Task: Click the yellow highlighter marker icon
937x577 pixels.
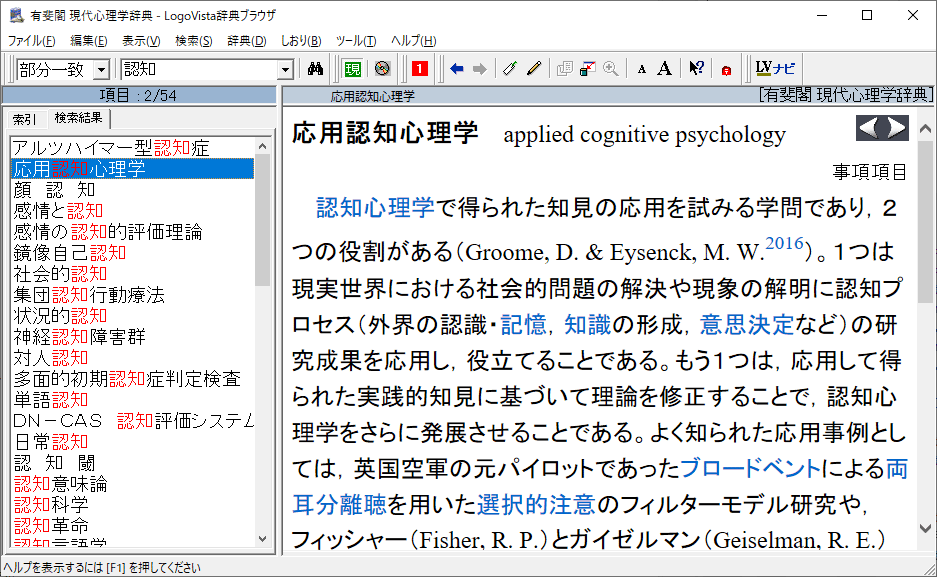Action: 534,69
